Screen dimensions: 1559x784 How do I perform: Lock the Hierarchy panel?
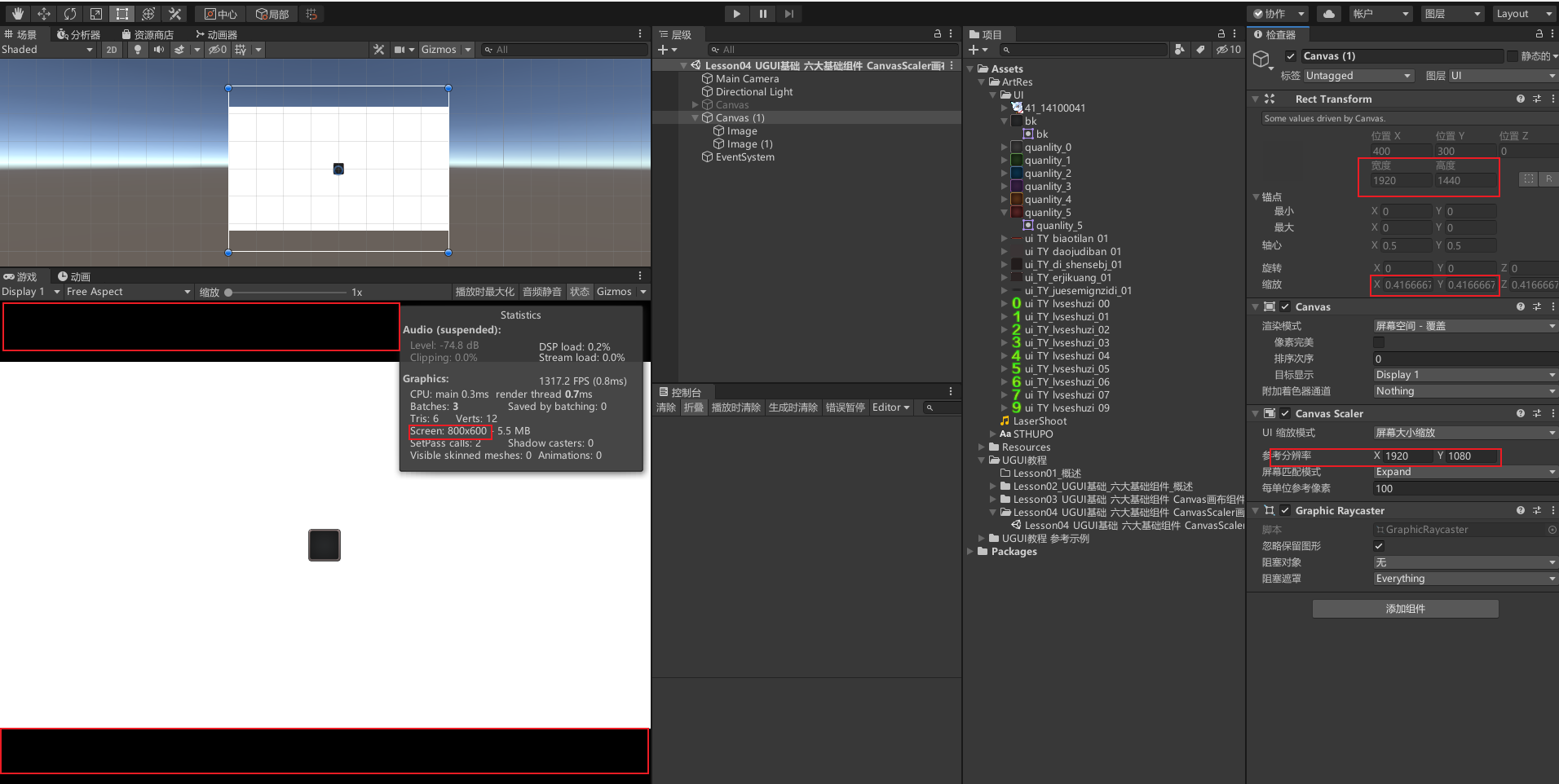coord(938,34)
